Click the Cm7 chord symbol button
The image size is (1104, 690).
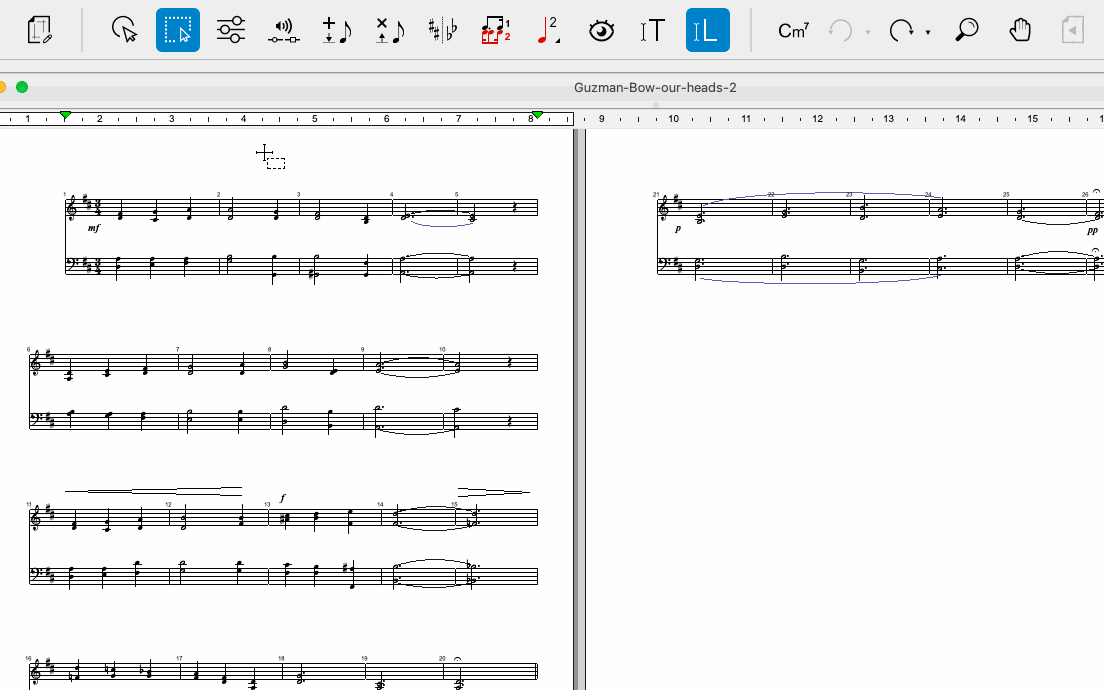[x=793, y=31]
